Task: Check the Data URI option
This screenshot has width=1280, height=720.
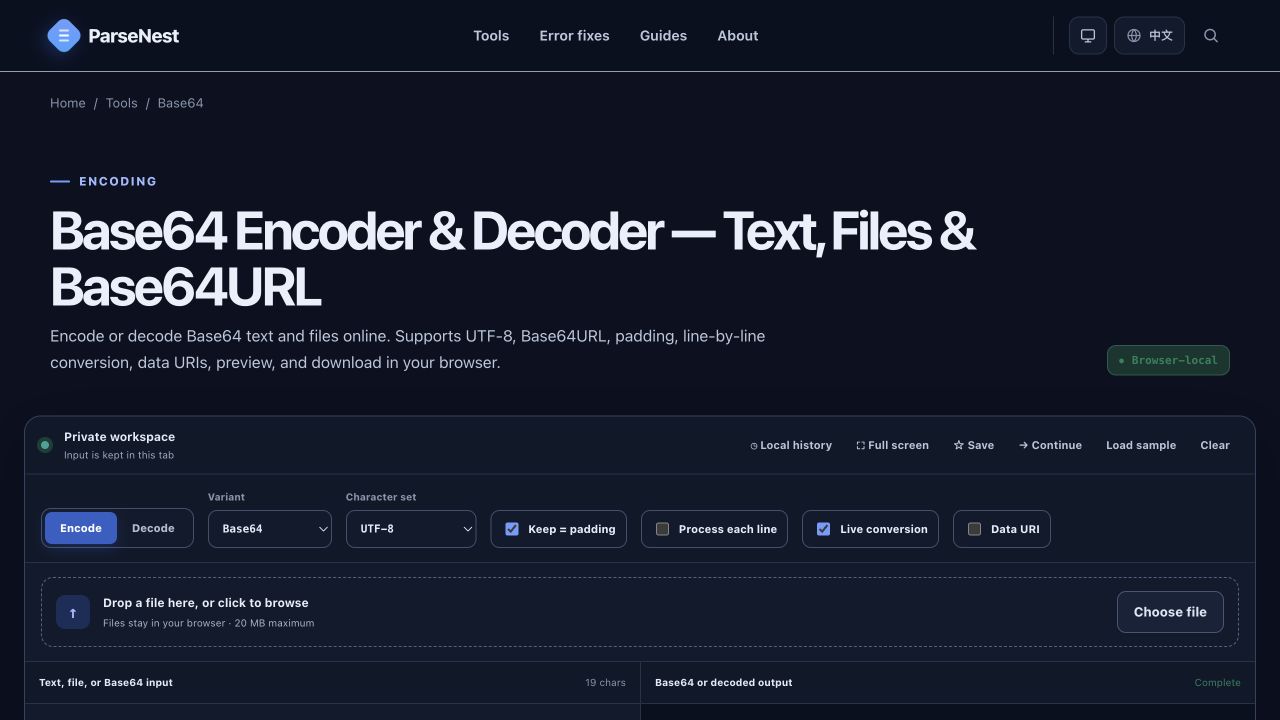Action: click(974, 529)
